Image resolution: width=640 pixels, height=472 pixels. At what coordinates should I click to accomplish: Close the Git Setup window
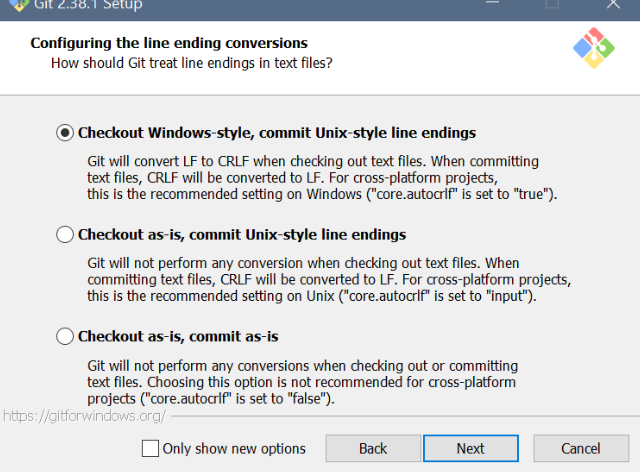[x=613, y=4]
